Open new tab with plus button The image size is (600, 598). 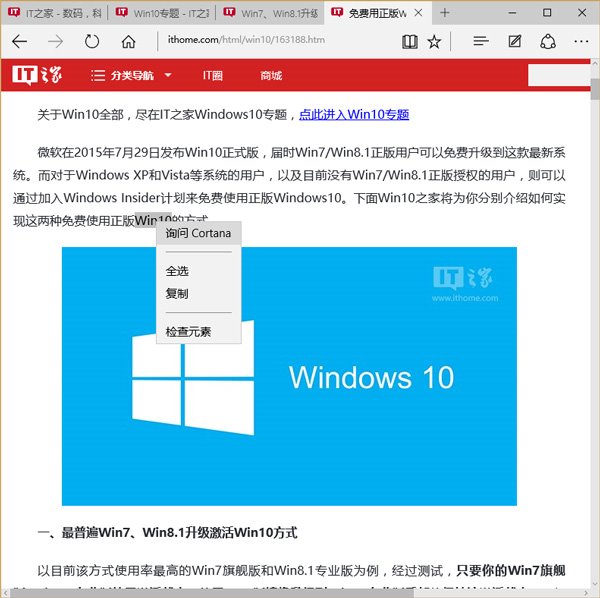445,12
